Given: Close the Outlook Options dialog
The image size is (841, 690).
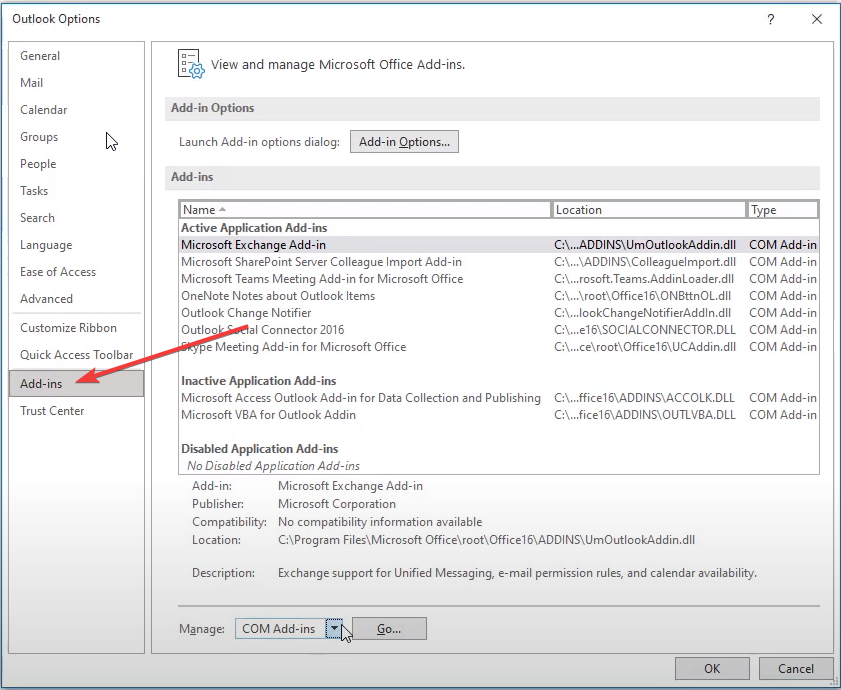Looking at the screenshot, I should coord(816,19).
